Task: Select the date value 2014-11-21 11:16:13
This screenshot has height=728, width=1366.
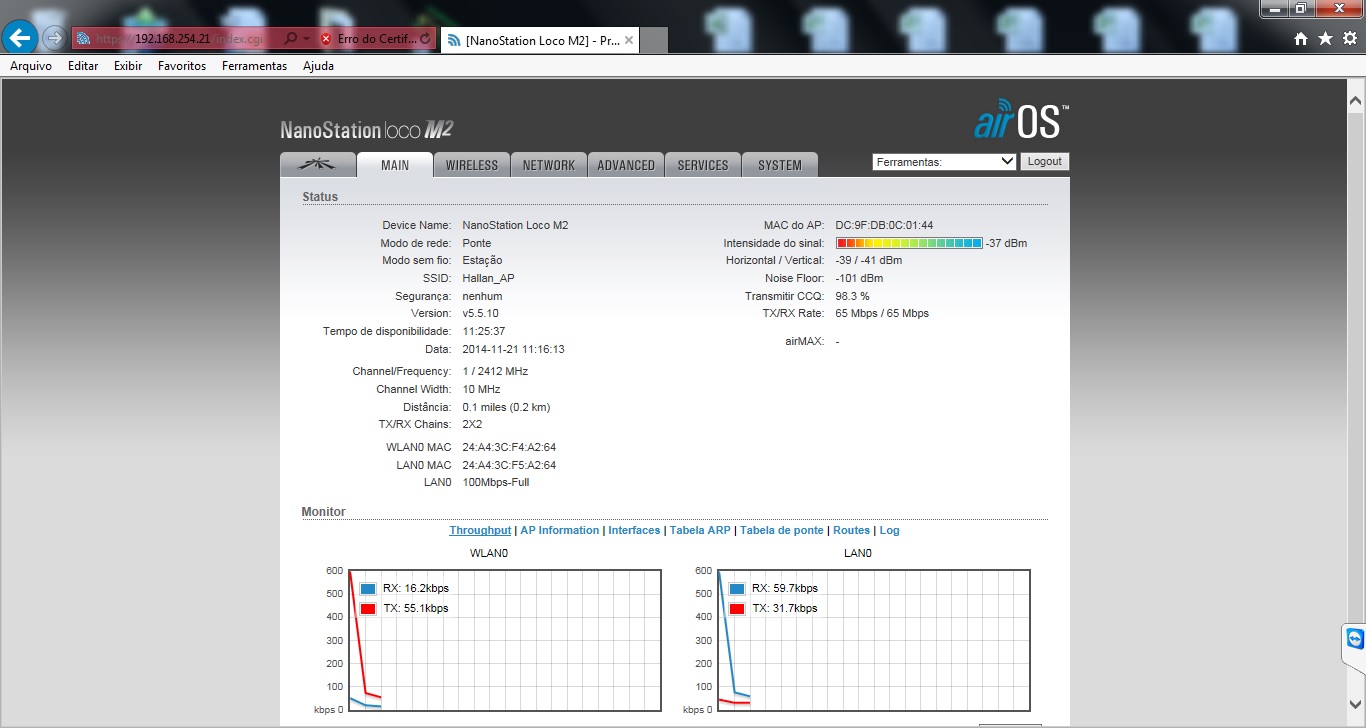Action: [514, 349]
